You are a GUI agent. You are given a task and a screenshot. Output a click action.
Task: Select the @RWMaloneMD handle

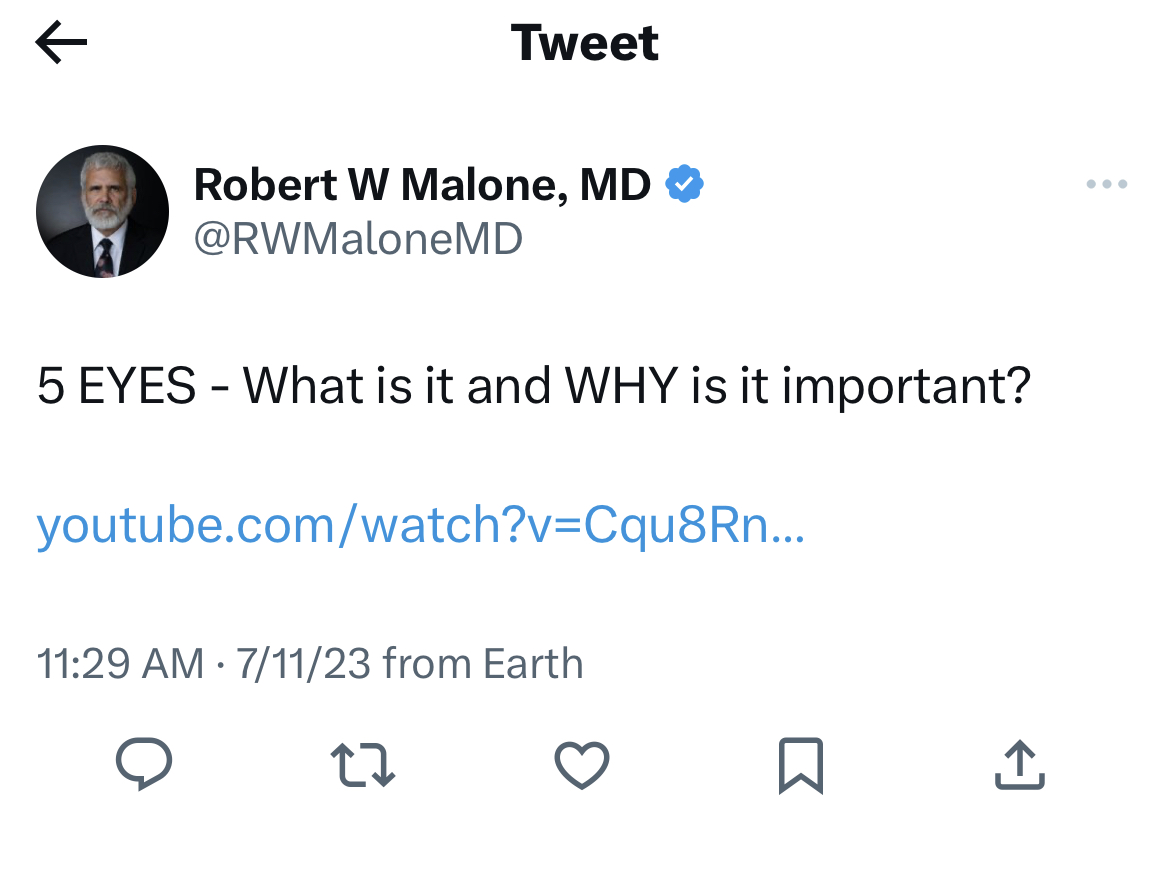click(358, 239)
